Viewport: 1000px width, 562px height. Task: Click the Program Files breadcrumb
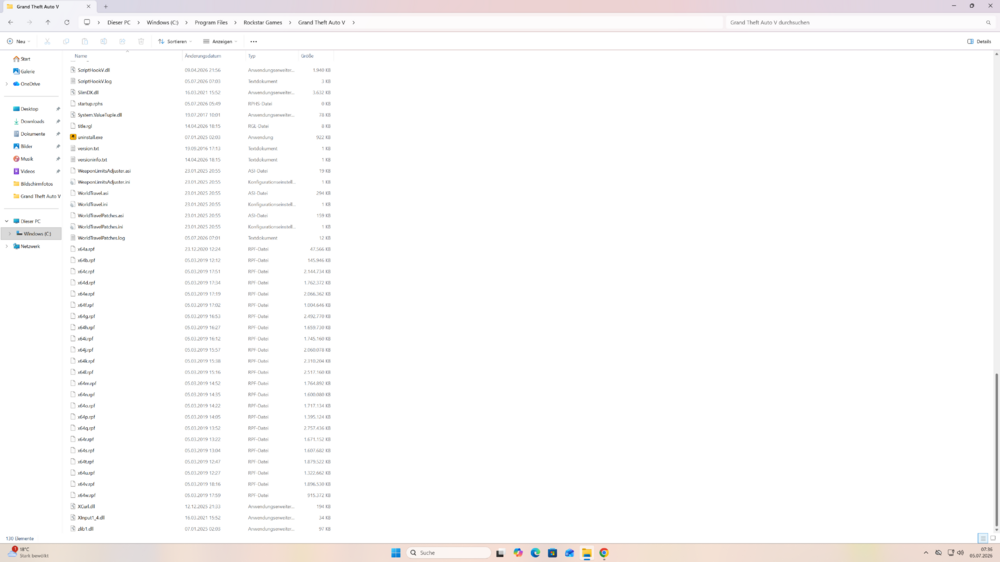click(211, 22)
